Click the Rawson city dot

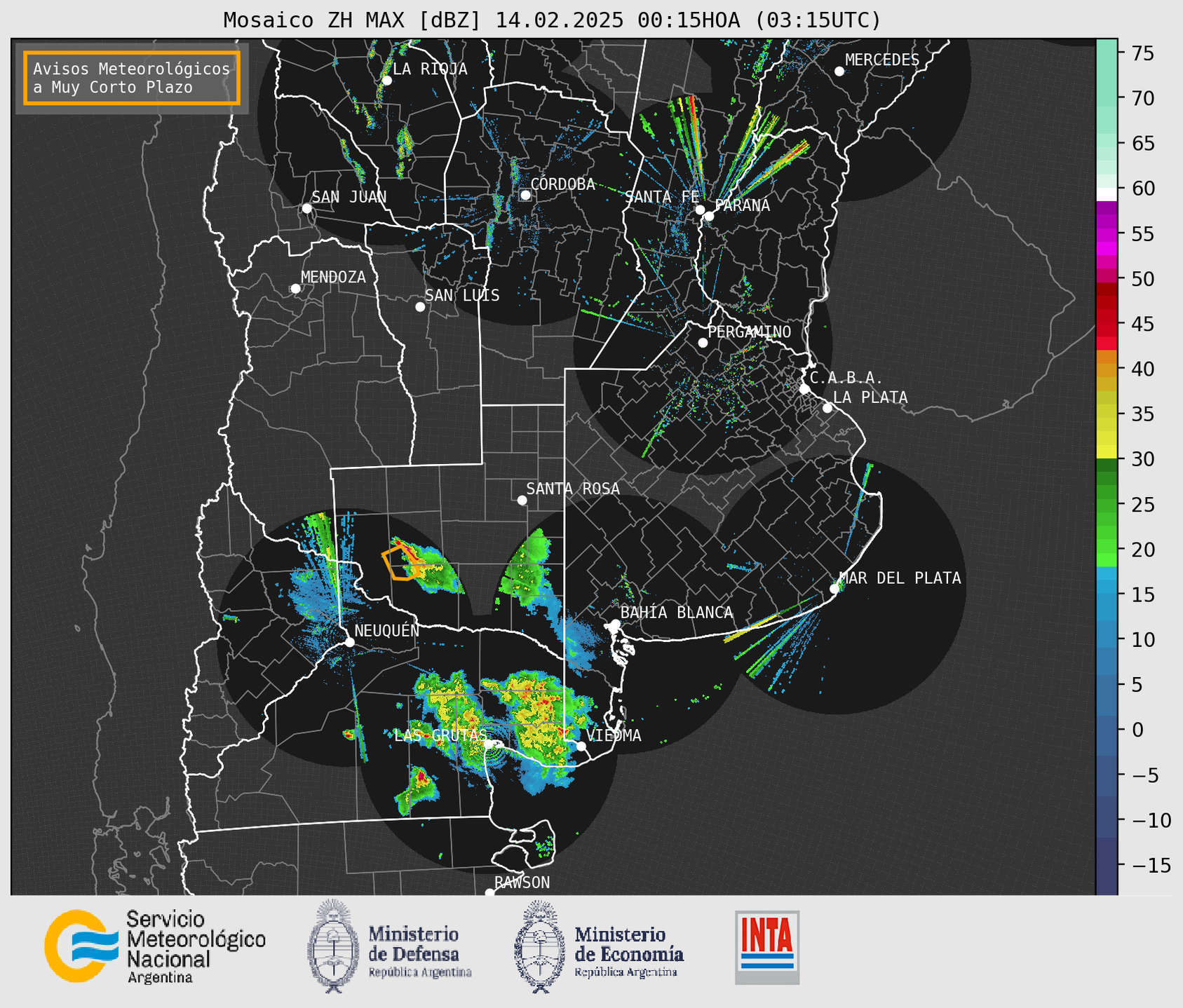489,893
